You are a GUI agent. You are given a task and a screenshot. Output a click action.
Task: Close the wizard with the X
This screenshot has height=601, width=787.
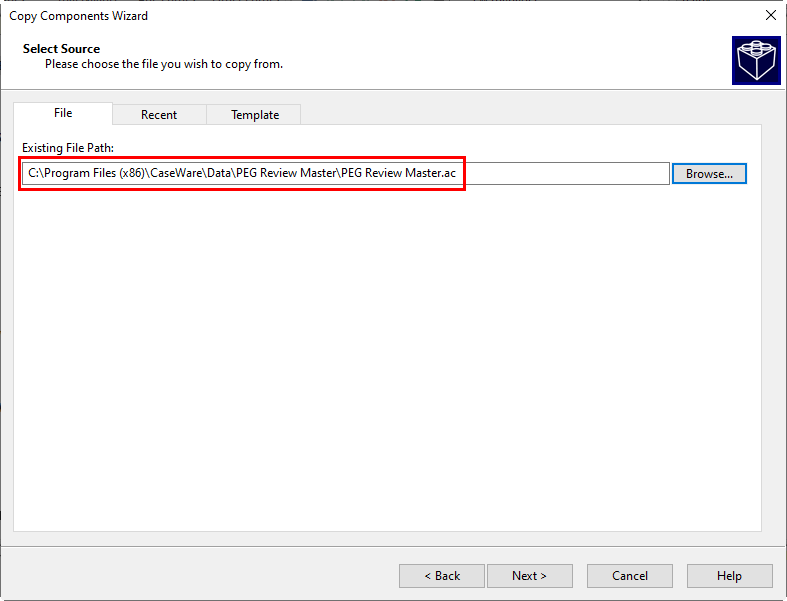771,16
